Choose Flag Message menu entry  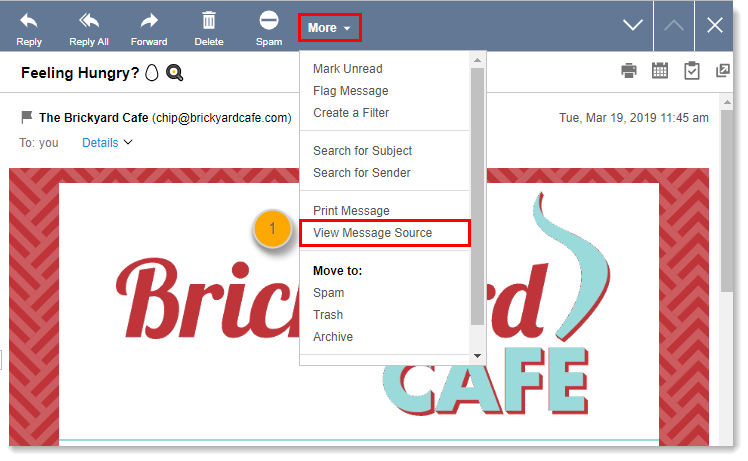(x=351, y=91)
